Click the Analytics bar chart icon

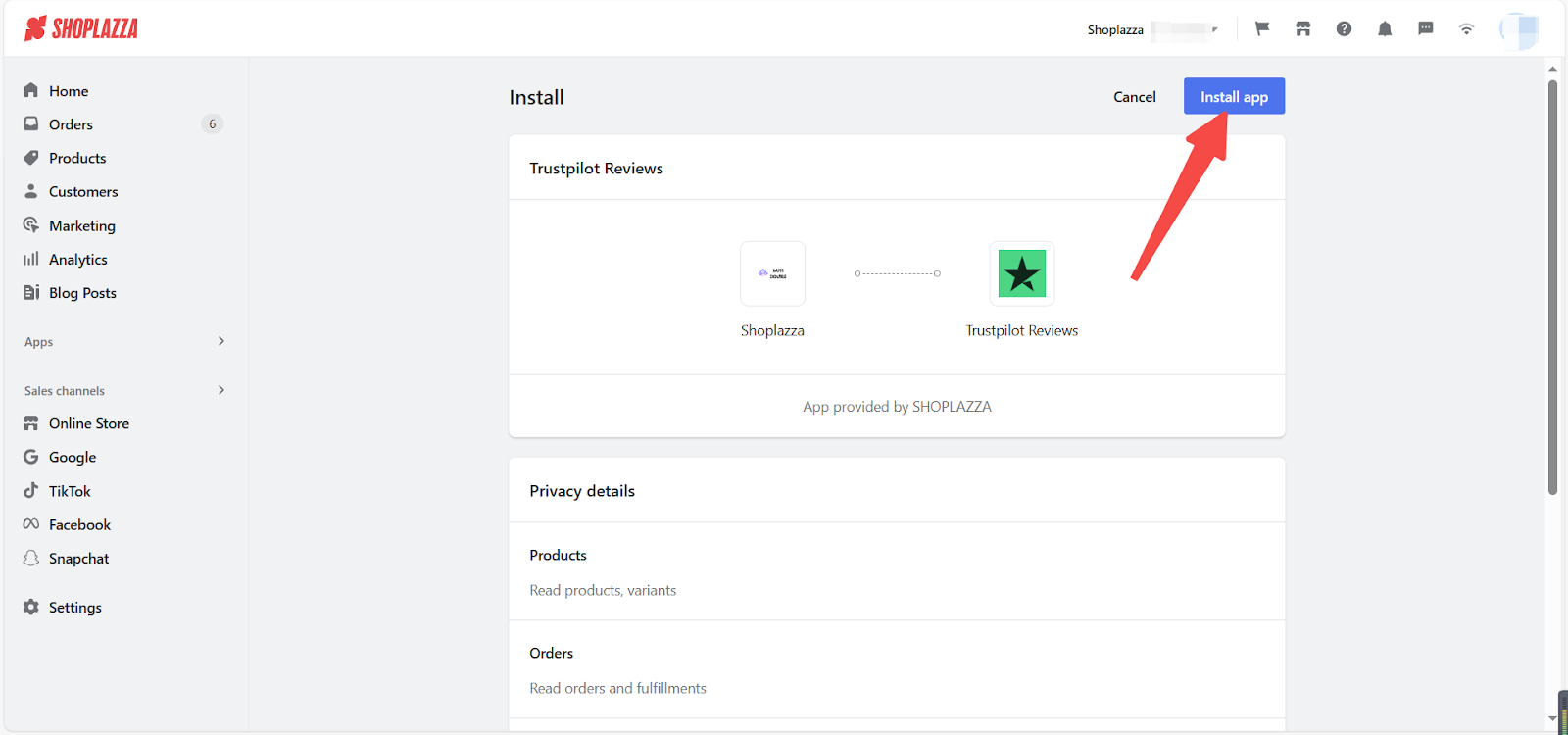point(31,259)
